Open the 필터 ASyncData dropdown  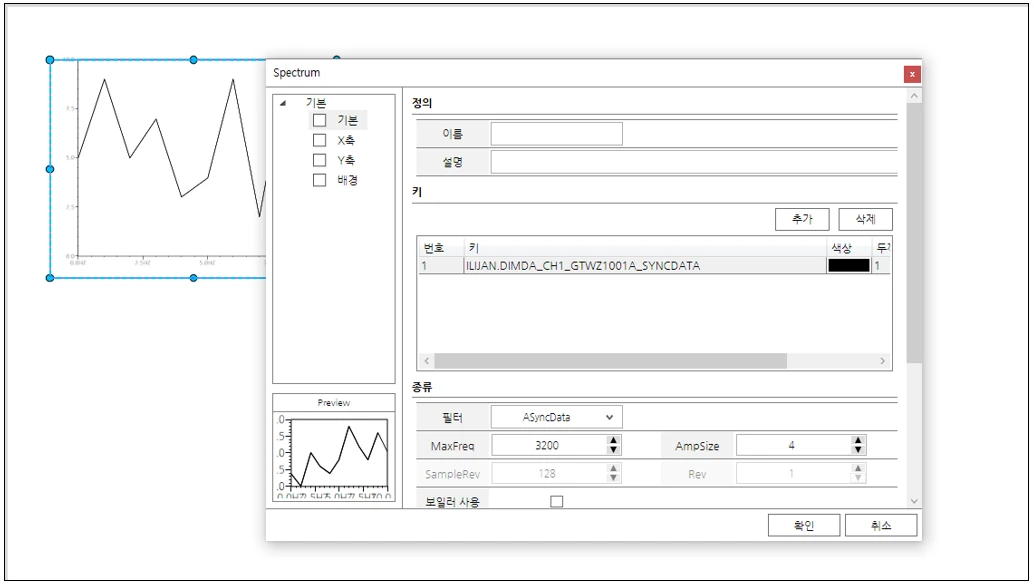[557, 417]
